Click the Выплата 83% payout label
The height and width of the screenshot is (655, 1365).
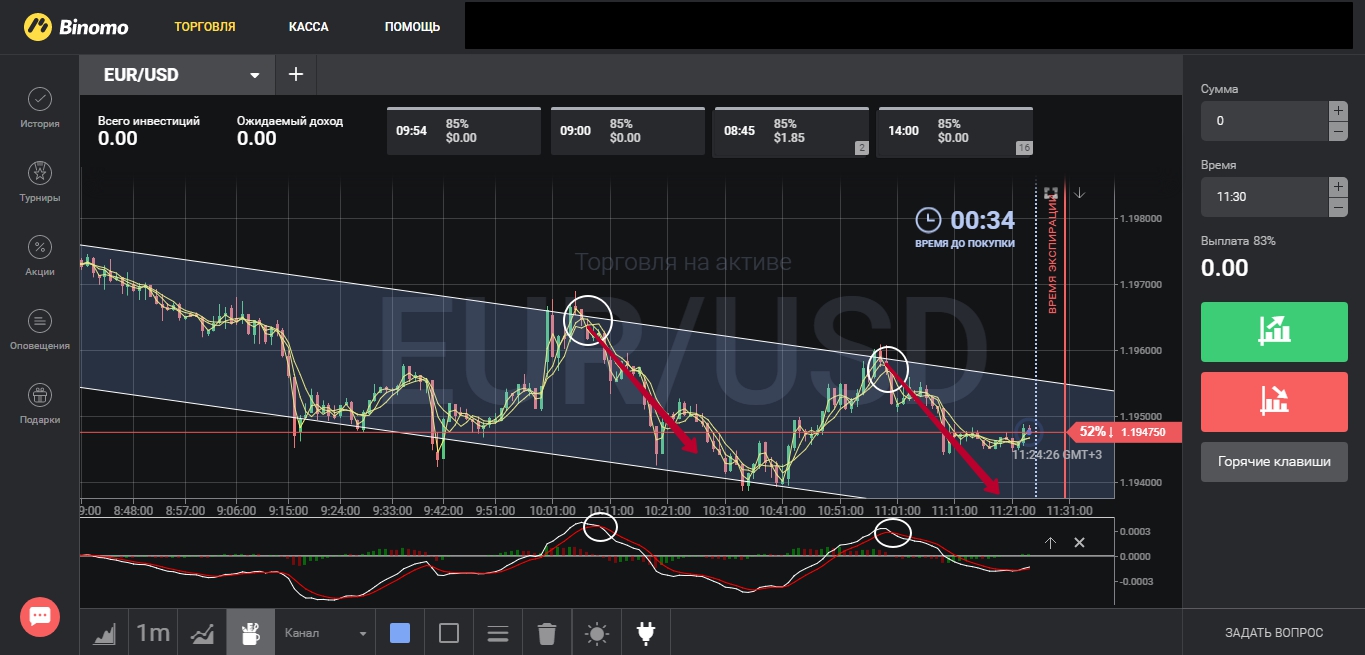[1238, 241]
